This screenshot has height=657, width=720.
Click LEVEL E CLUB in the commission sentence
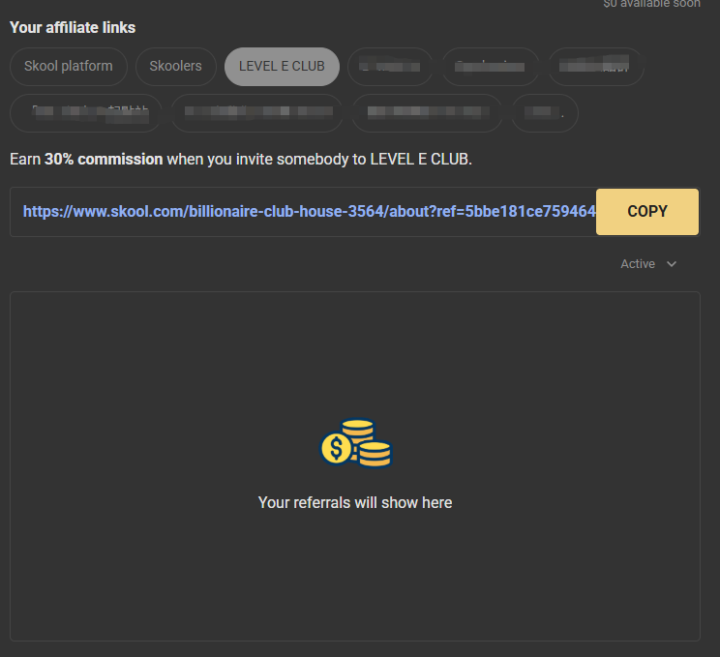(419, 159)
